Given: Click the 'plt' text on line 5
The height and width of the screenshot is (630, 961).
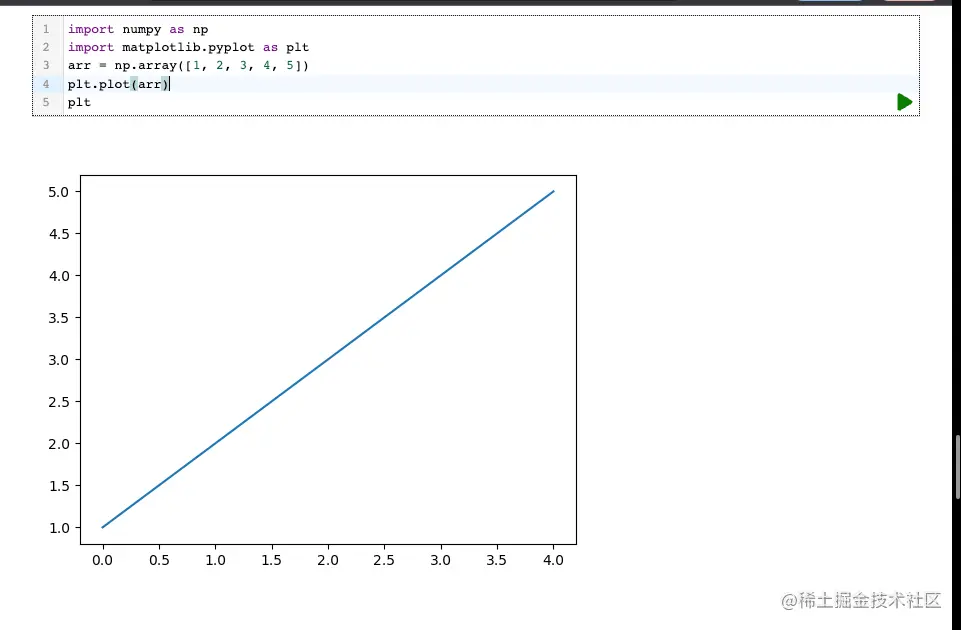Looking at the screenshot, I should (79, 102).
